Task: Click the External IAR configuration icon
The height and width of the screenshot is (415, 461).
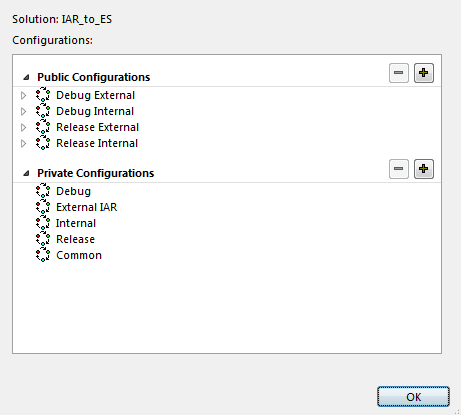Action: click(x=43, y=207)
